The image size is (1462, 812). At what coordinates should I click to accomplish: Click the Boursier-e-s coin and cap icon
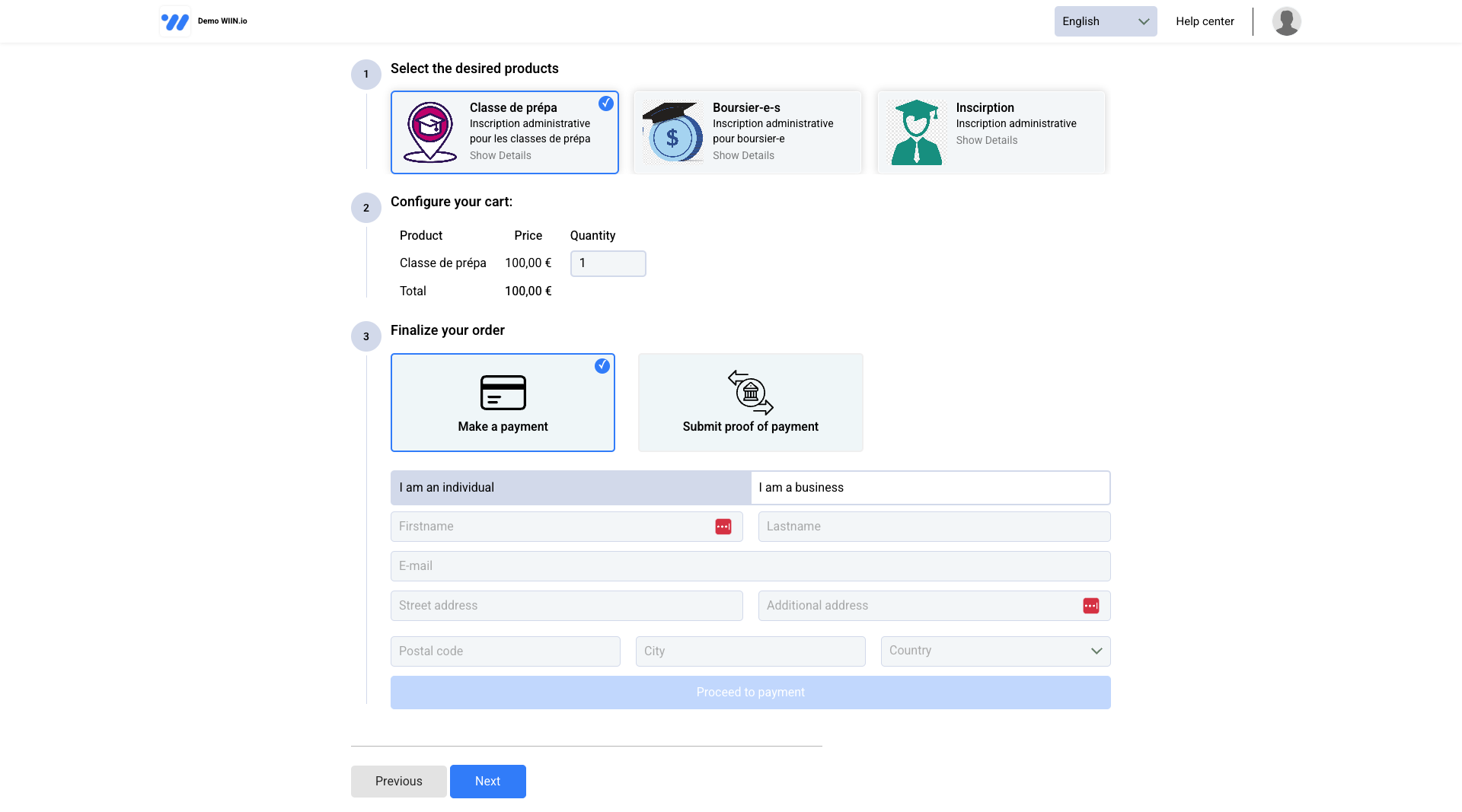coord(673,132)
